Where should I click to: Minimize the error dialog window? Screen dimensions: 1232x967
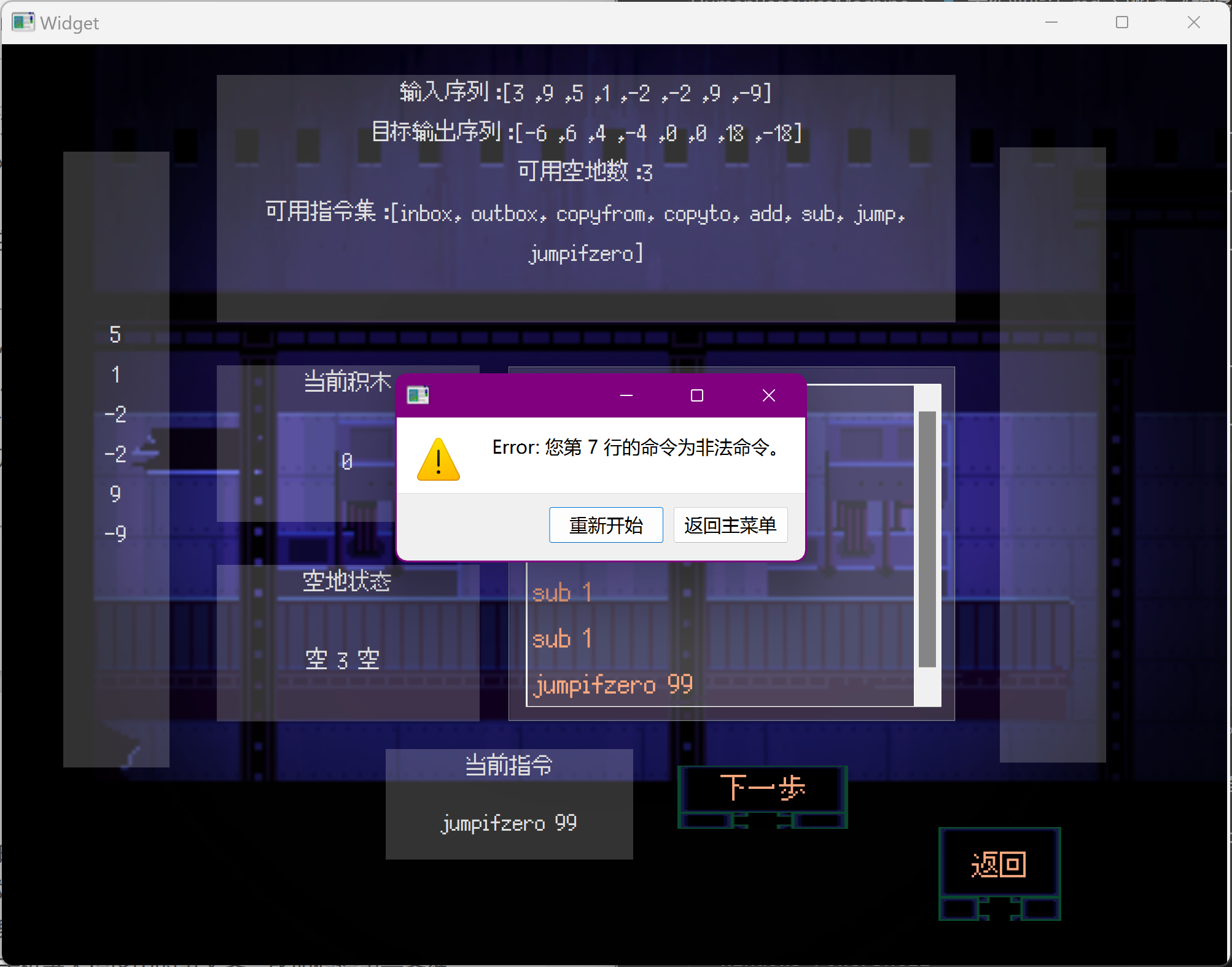626,395
